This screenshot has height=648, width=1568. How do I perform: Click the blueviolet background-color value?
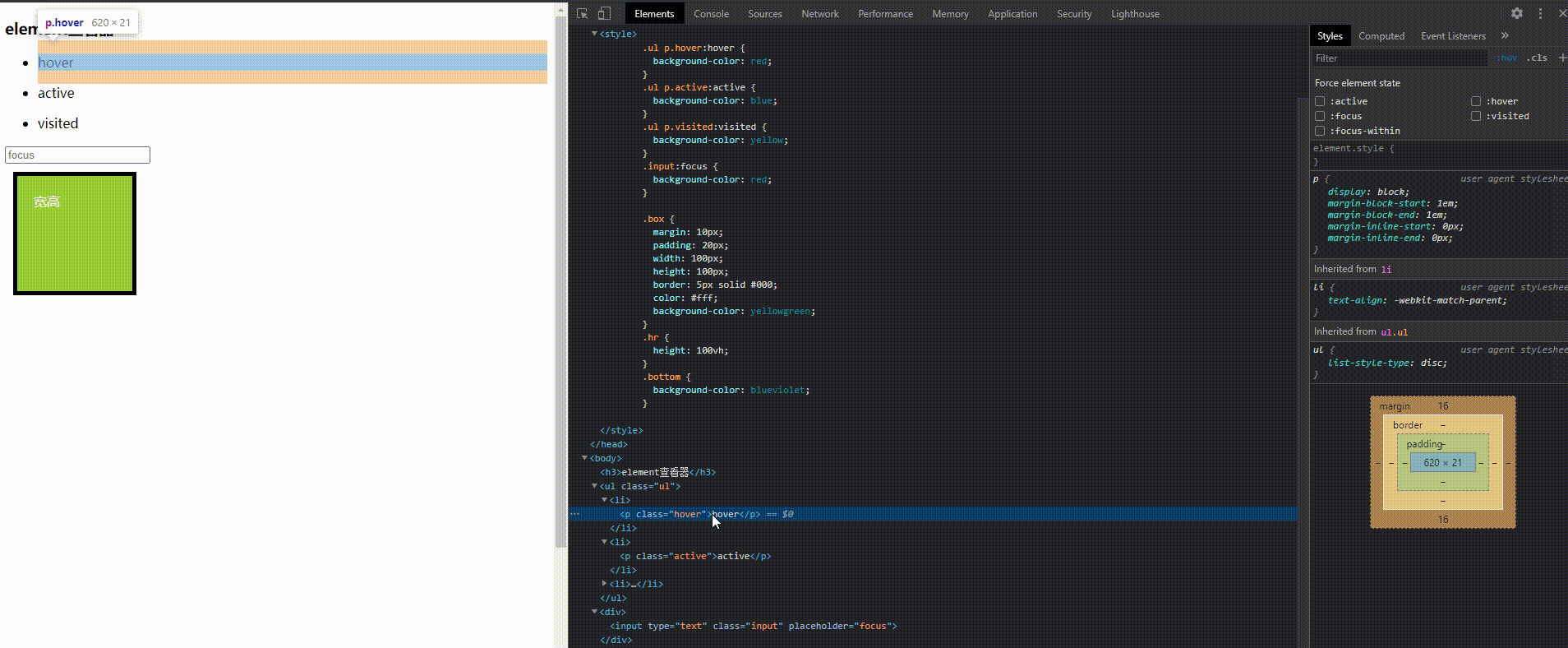777,390
